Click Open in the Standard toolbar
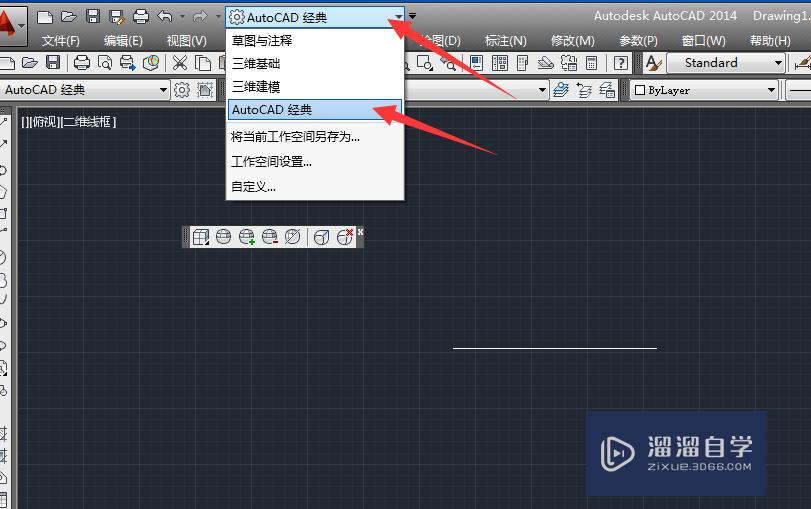The width and height of the screenshot is (811, 509). (30, 63)
